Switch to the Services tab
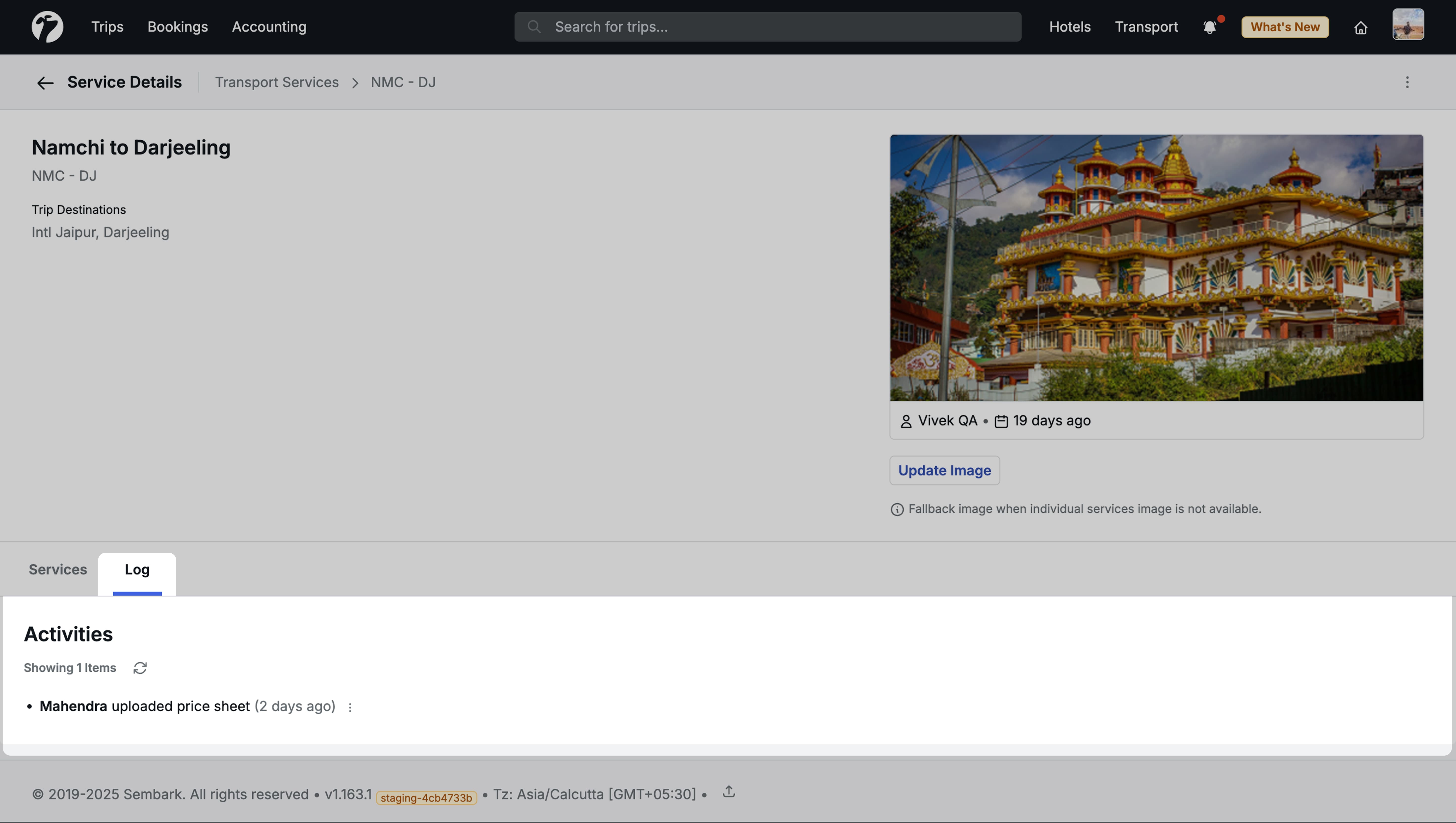 58,570
